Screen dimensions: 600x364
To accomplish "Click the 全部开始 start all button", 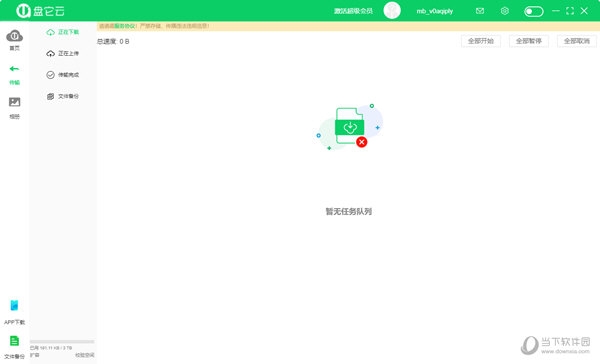I will (x=481, y=41).
